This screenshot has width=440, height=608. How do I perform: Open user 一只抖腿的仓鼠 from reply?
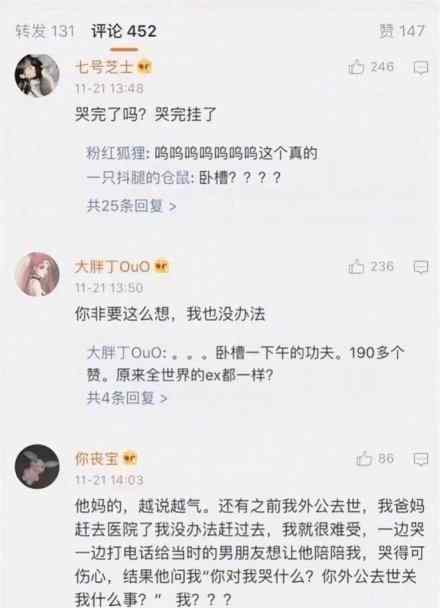(138, 178)
